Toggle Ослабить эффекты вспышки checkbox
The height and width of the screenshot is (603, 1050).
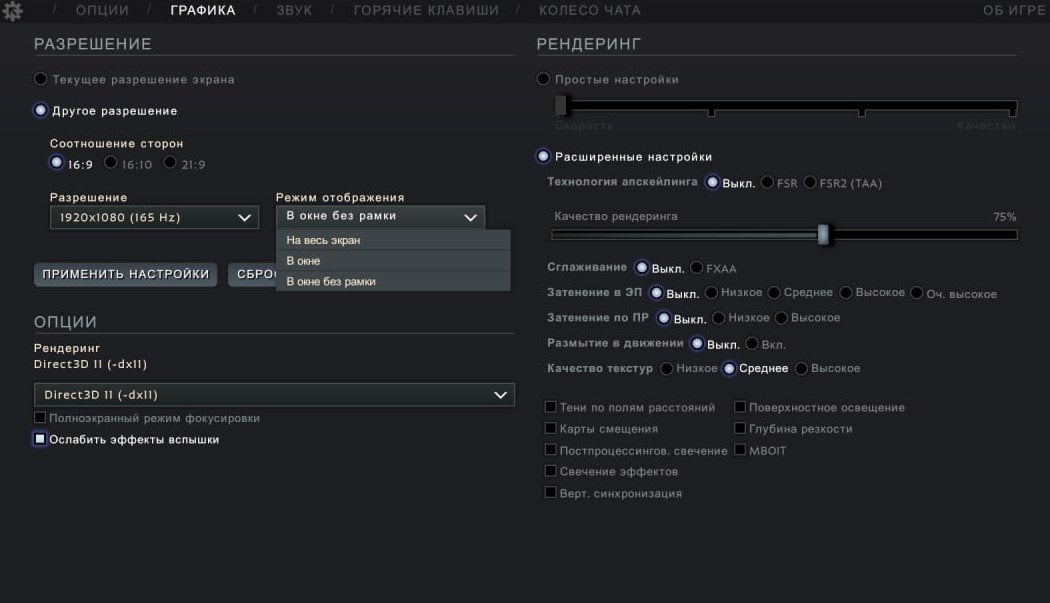coord(40,439)
